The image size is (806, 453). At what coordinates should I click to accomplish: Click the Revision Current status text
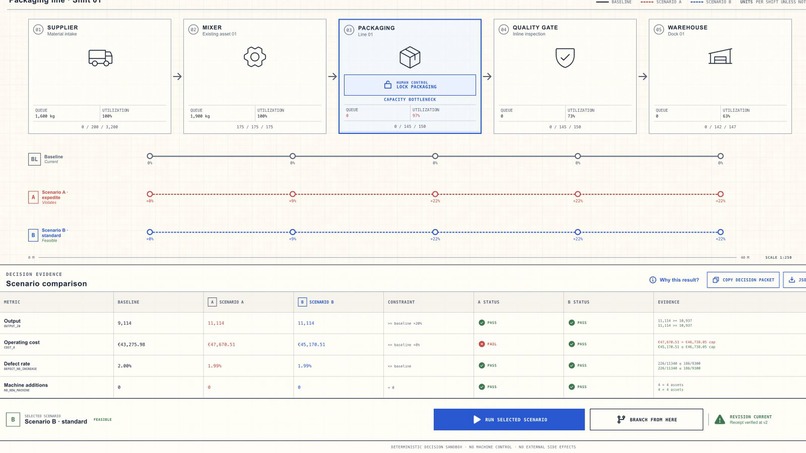(x=750, y=417)
